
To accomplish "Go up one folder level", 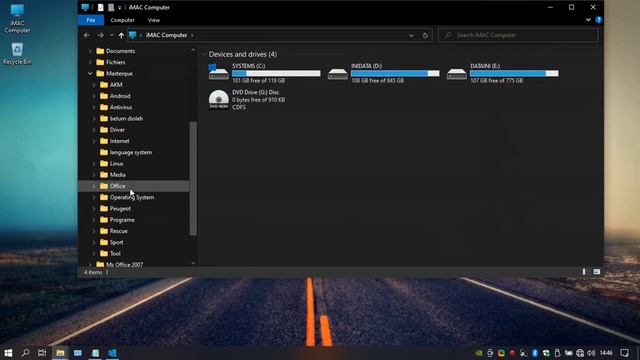I will [121, 36].
